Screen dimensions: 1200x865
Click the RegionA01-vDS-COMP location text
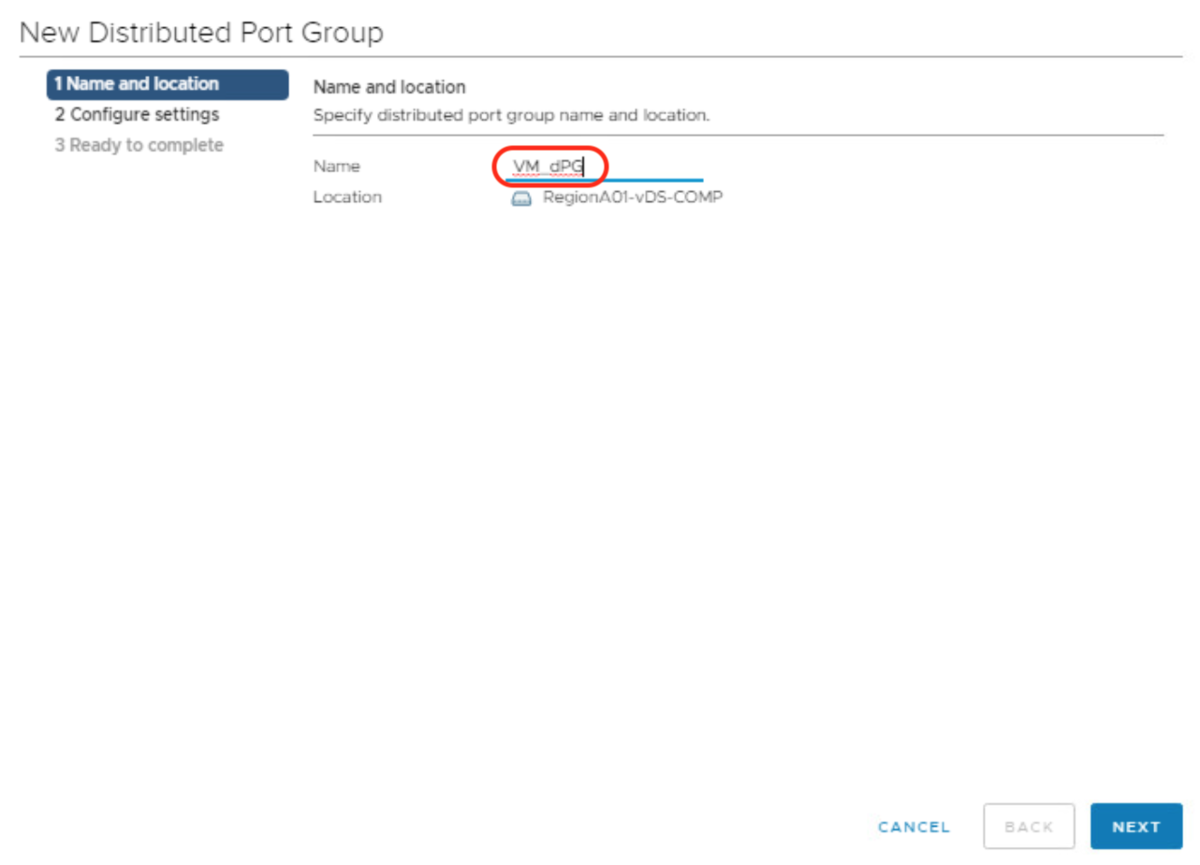[632, 197]
